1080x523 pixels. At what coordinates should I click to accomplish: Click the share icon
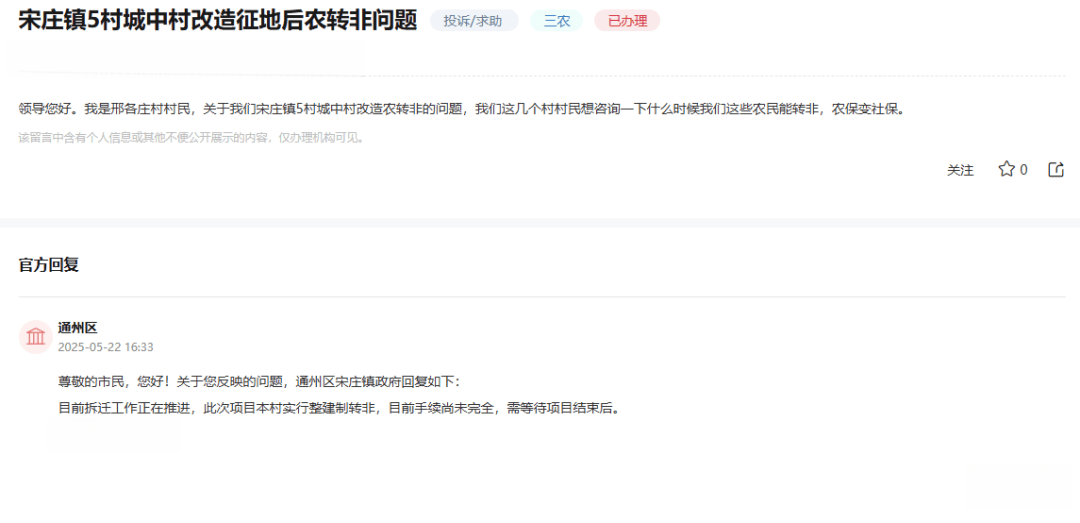point(1056,170)
